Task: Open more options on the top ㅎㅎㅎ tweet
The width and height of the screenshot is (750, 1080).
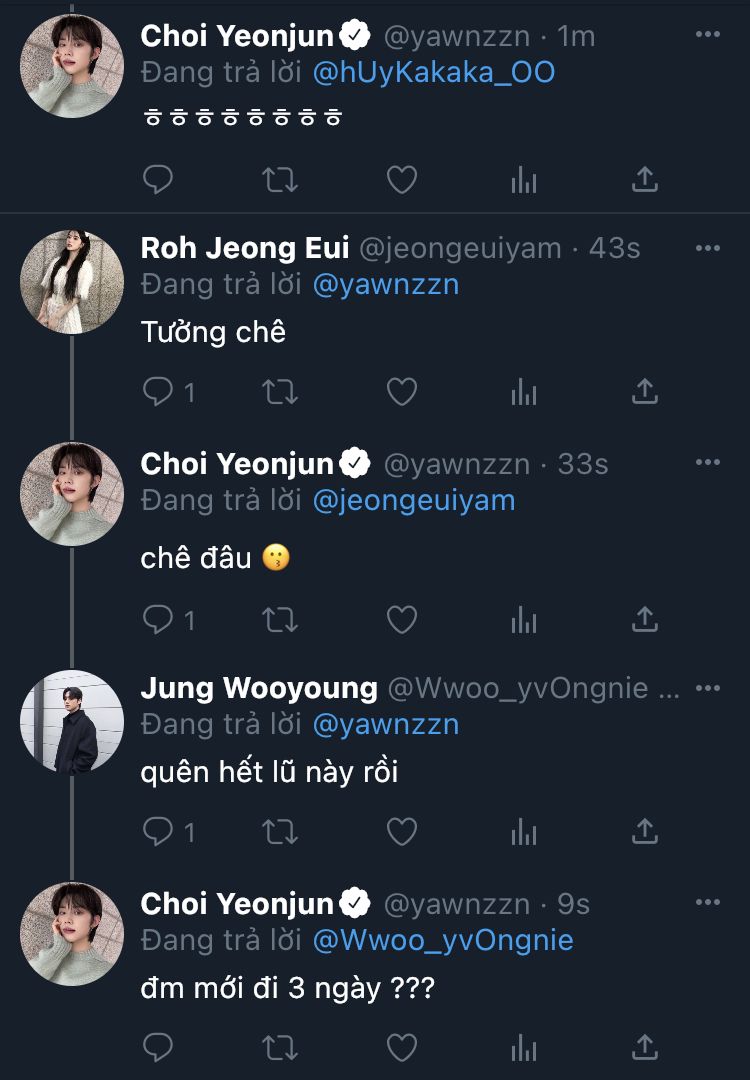Action: (x=708, y=35)
